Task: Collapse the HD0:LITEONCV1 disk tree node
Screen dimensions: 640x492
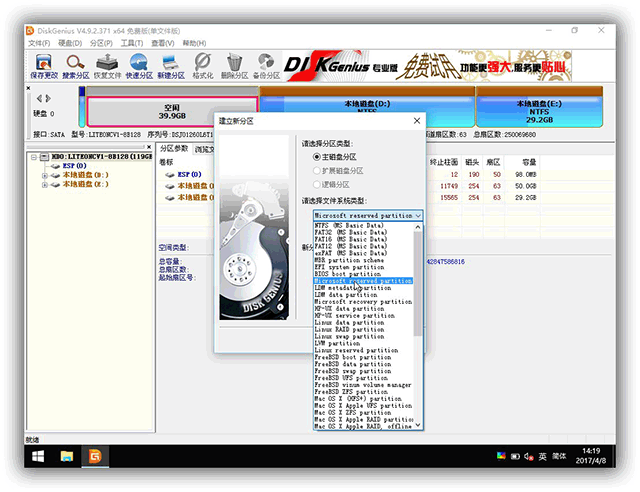Action: (34, 157)
